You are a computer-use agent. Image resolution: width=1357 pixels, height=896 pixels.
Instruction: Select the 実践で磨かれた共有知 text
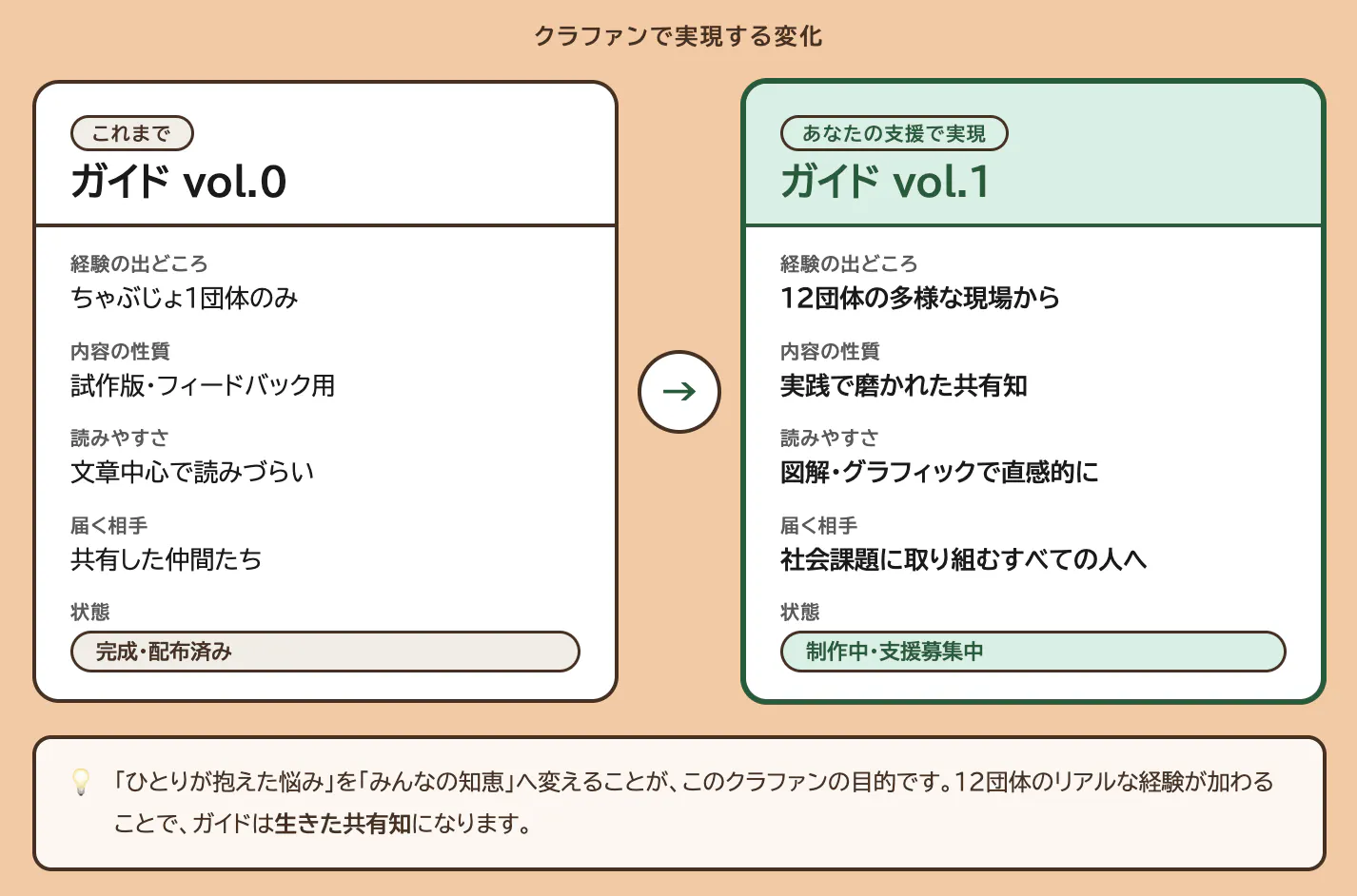tap(904, 385)
